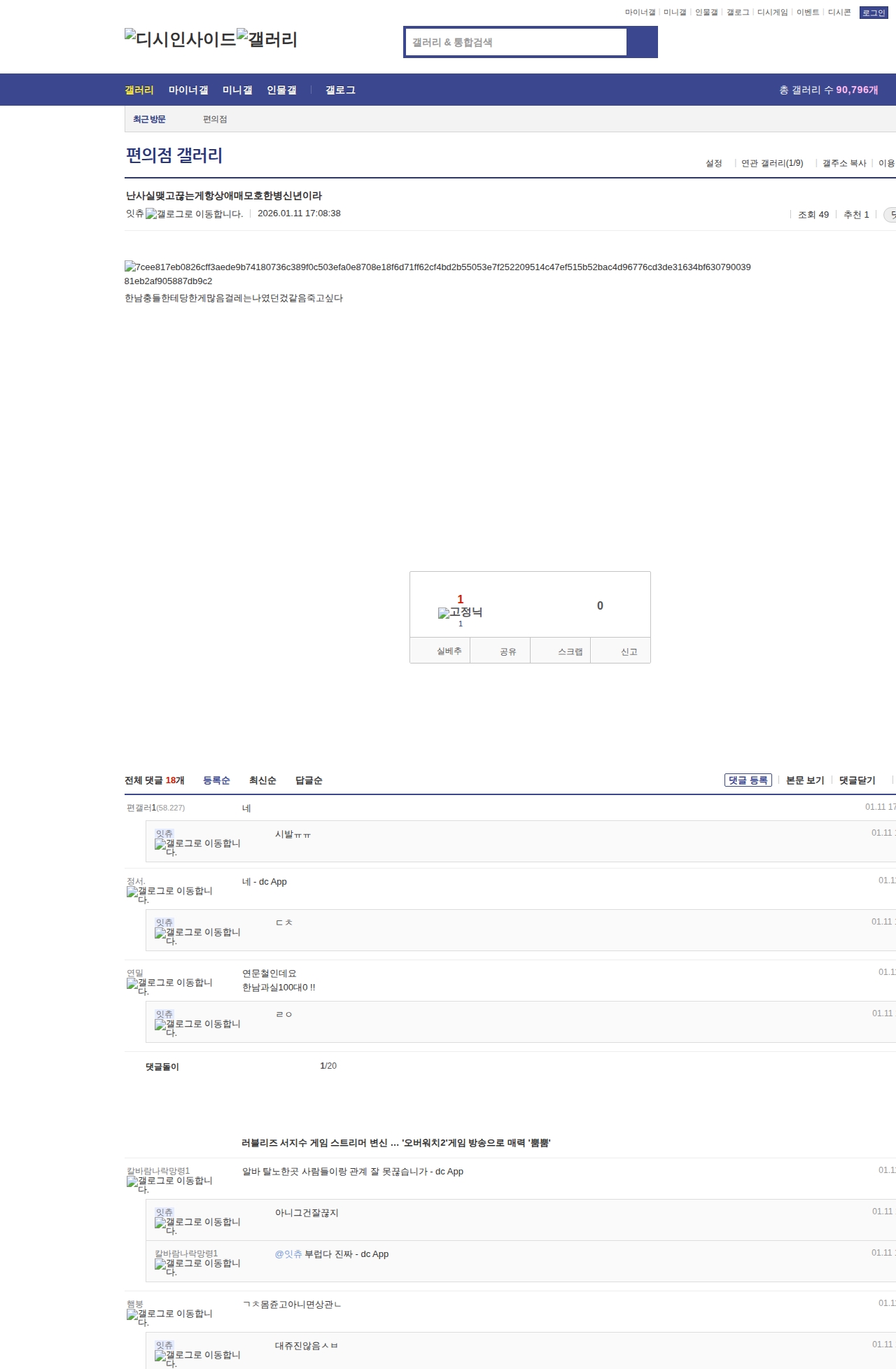
Task: Click the 신고 report button
Action: (629, 652)
